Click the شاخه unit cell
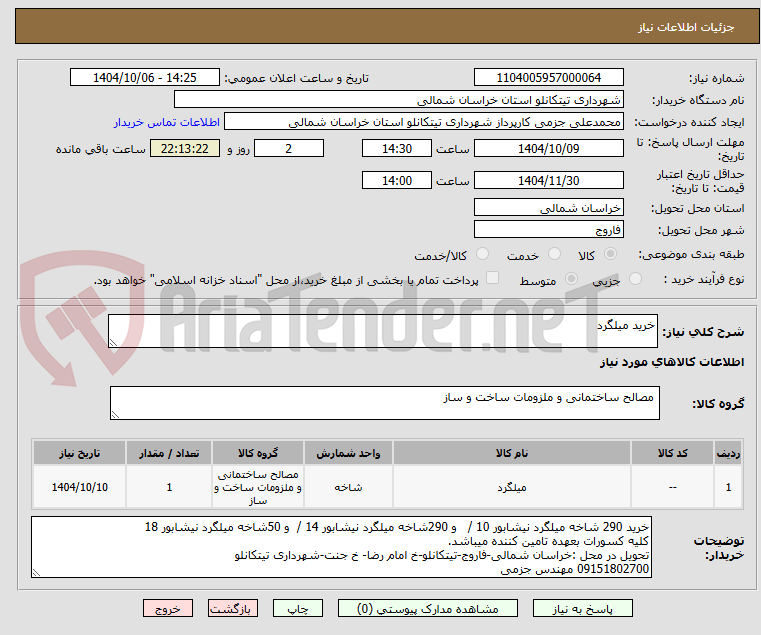 click(348, 487)
